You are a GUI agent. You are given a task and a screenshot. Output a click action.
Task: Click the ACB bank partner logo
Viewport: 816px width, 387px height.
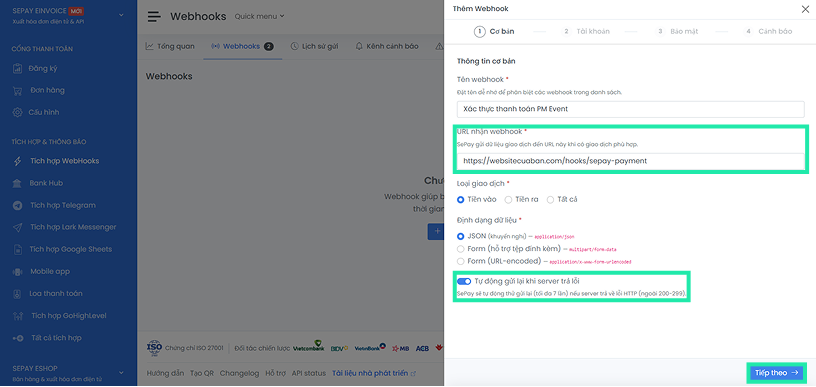(x=422, y=348)
